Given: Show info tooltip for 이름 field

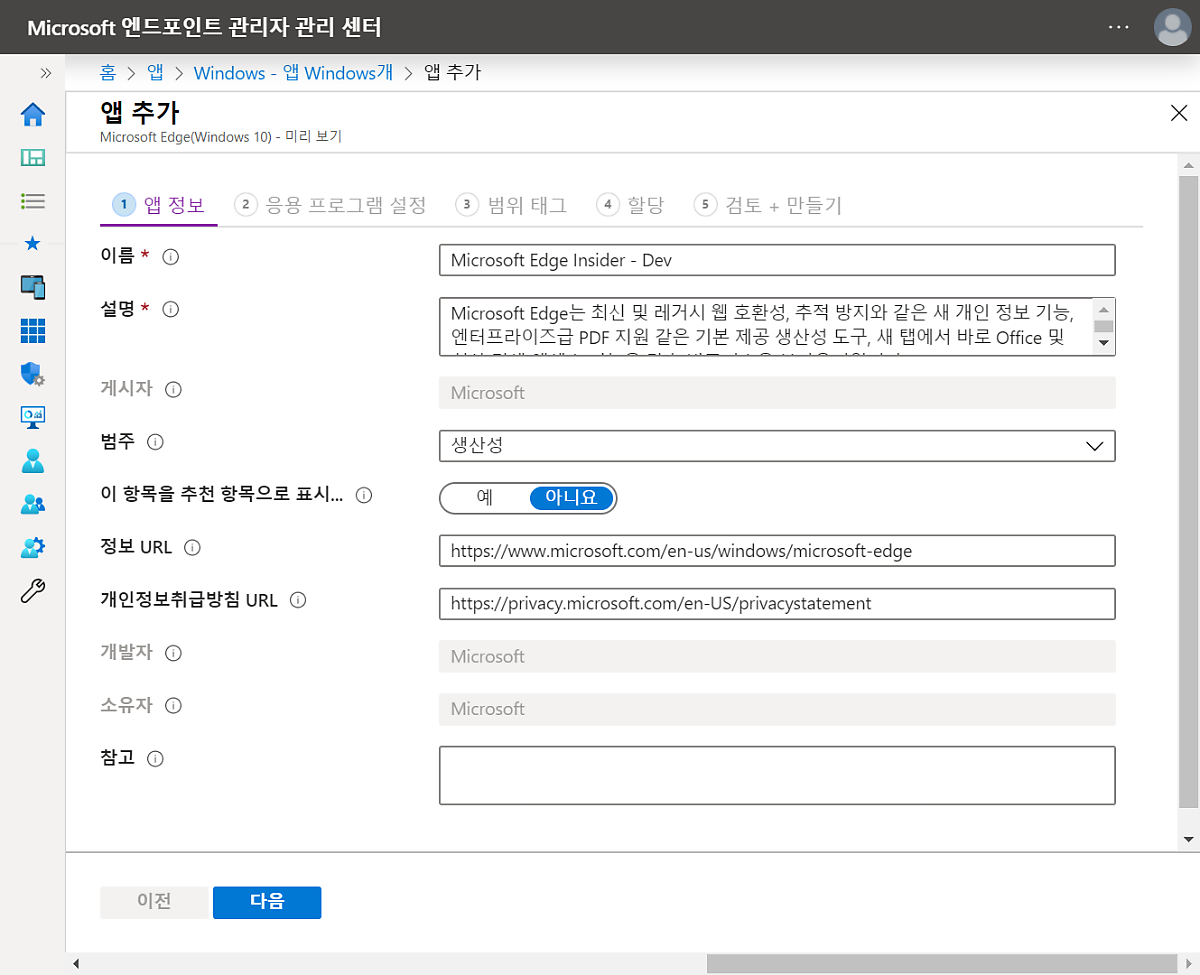Looking at the screenshot, I should tap(171, 258).
